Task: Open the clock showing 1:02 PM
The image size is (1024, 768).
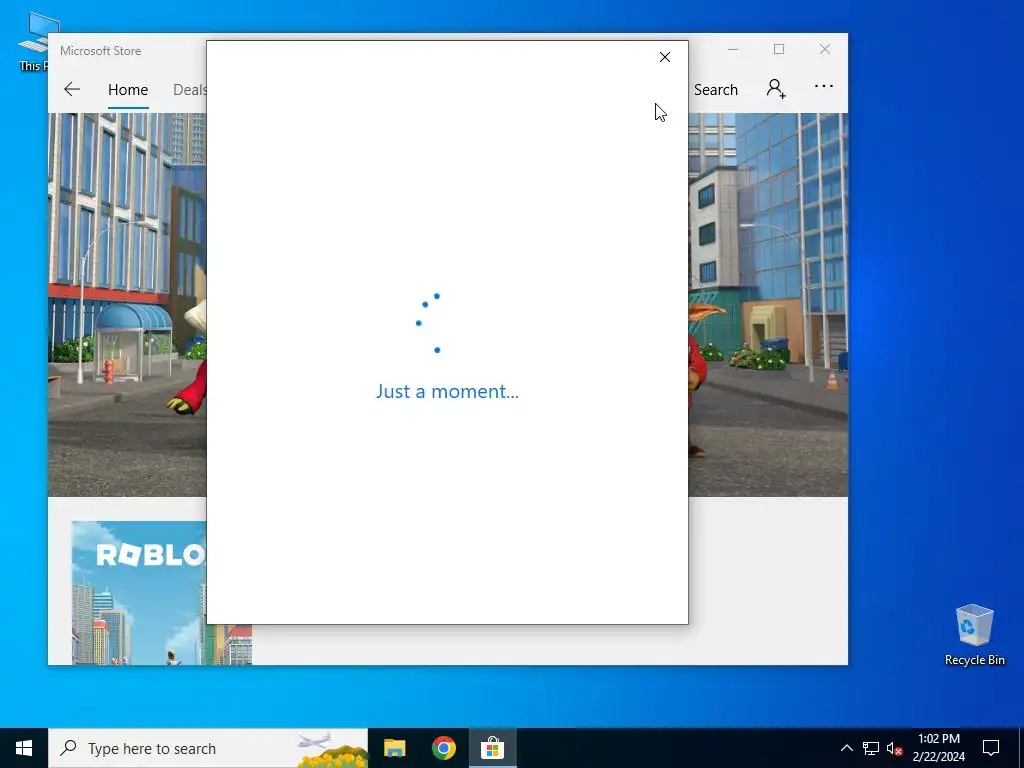Action: coord(938,748)
